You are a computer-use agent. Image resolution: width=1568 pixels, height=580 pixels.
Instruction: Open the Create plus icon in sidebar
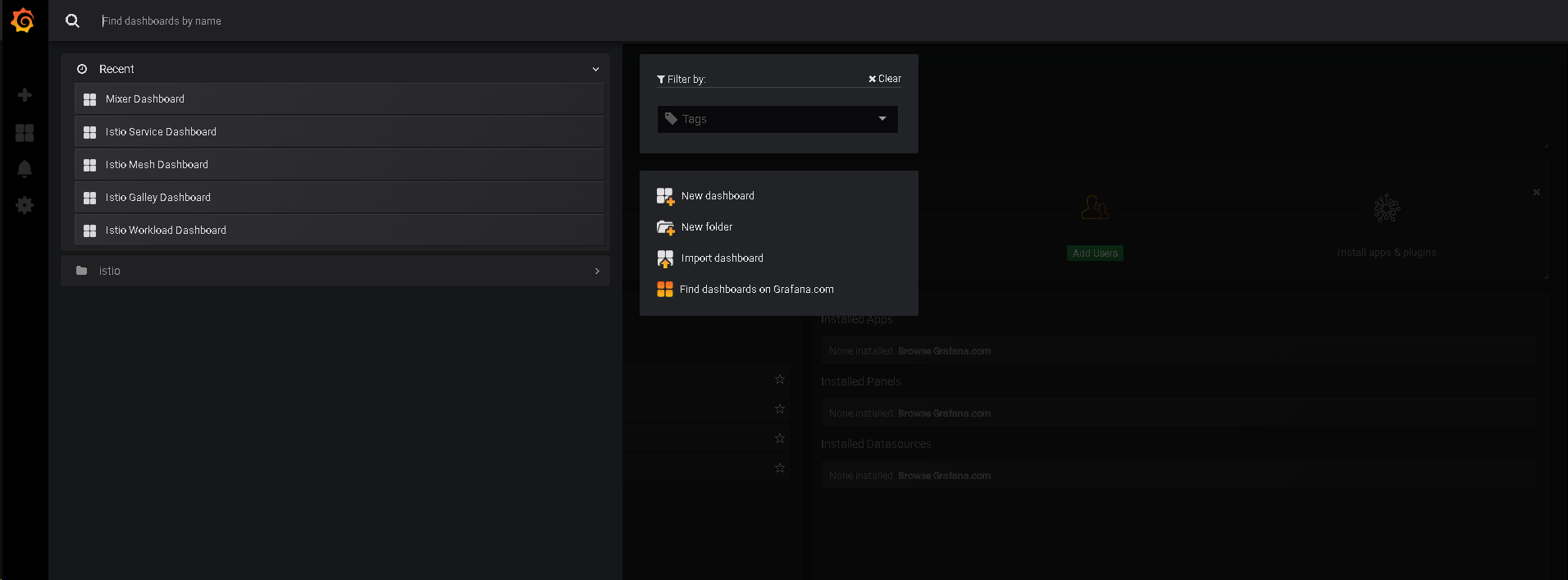pos(25,95)
